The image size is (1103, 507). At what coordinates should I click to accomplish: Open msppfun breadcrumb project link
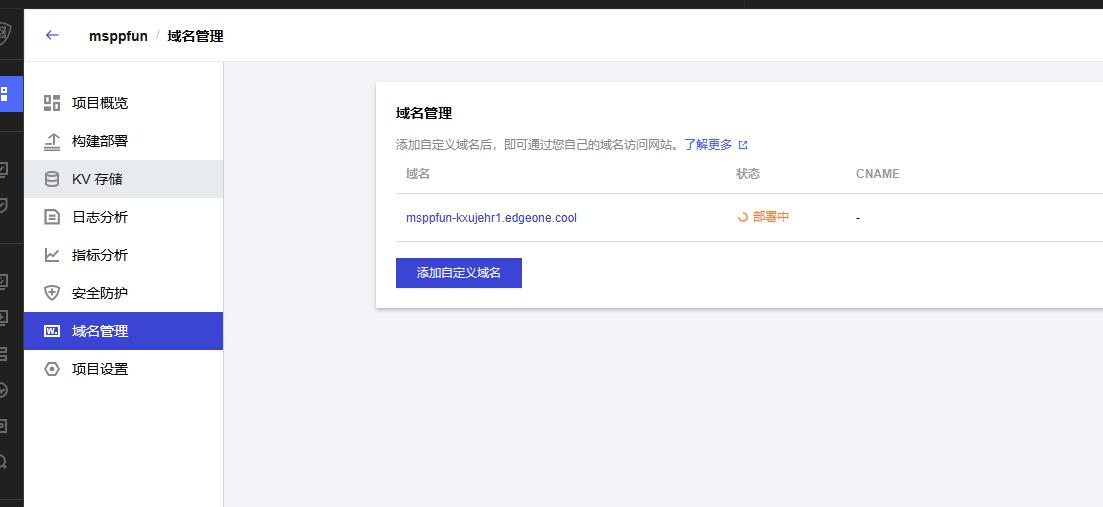(118, 36)
